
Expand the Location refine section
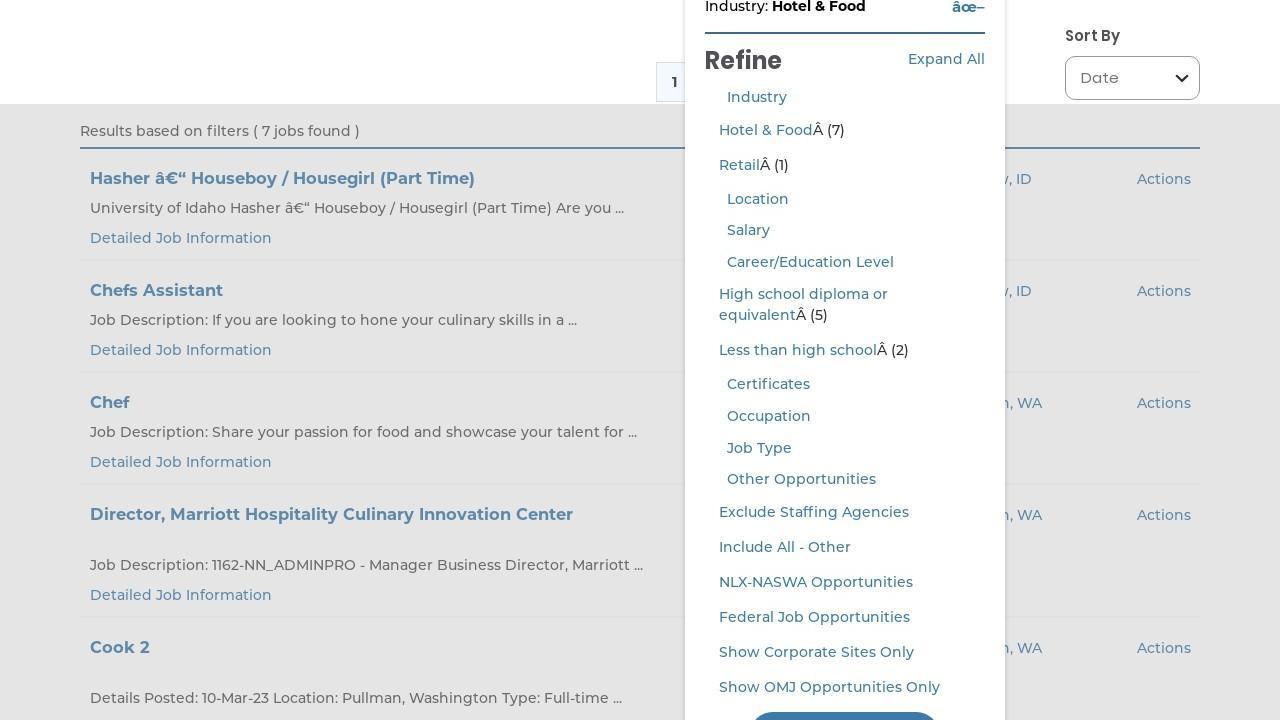click(758, 199)
